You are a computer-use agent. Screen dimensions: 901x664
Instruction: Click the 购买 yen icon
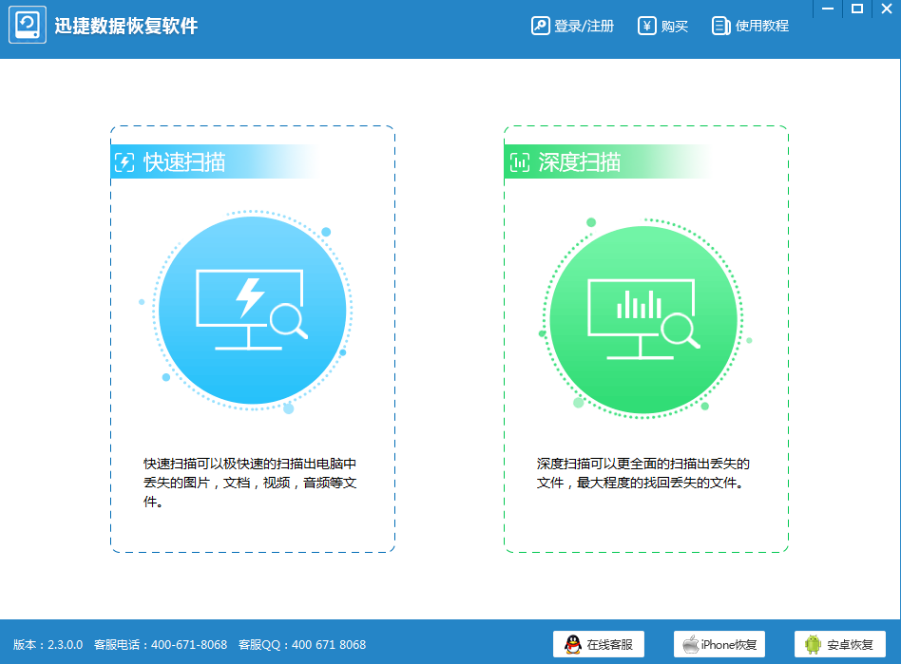[646, 26]
